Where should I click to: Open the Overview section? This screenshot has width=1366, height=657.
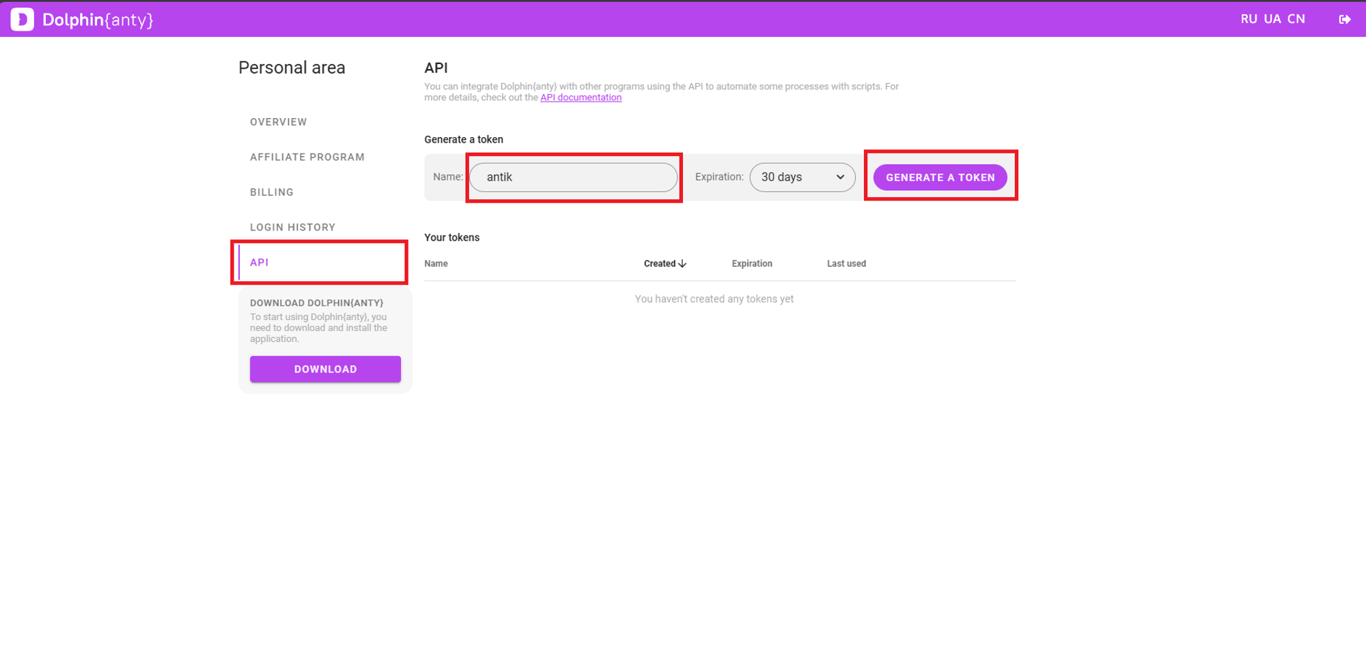tap(278, 122)
